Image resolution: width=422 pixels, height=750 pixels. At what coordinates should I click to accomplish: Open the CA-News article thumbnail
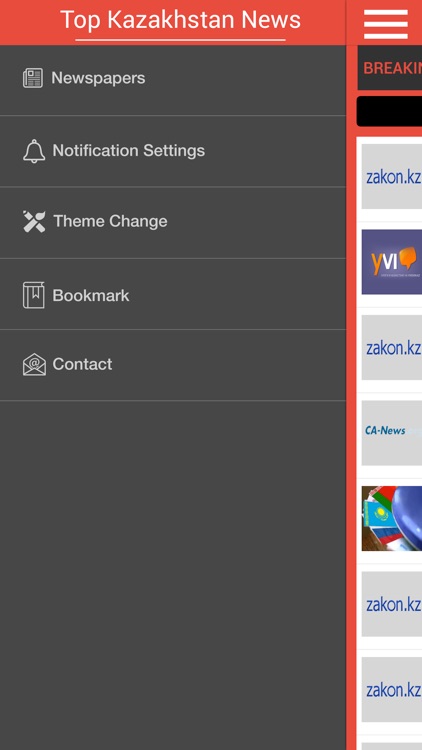[392, 433]
